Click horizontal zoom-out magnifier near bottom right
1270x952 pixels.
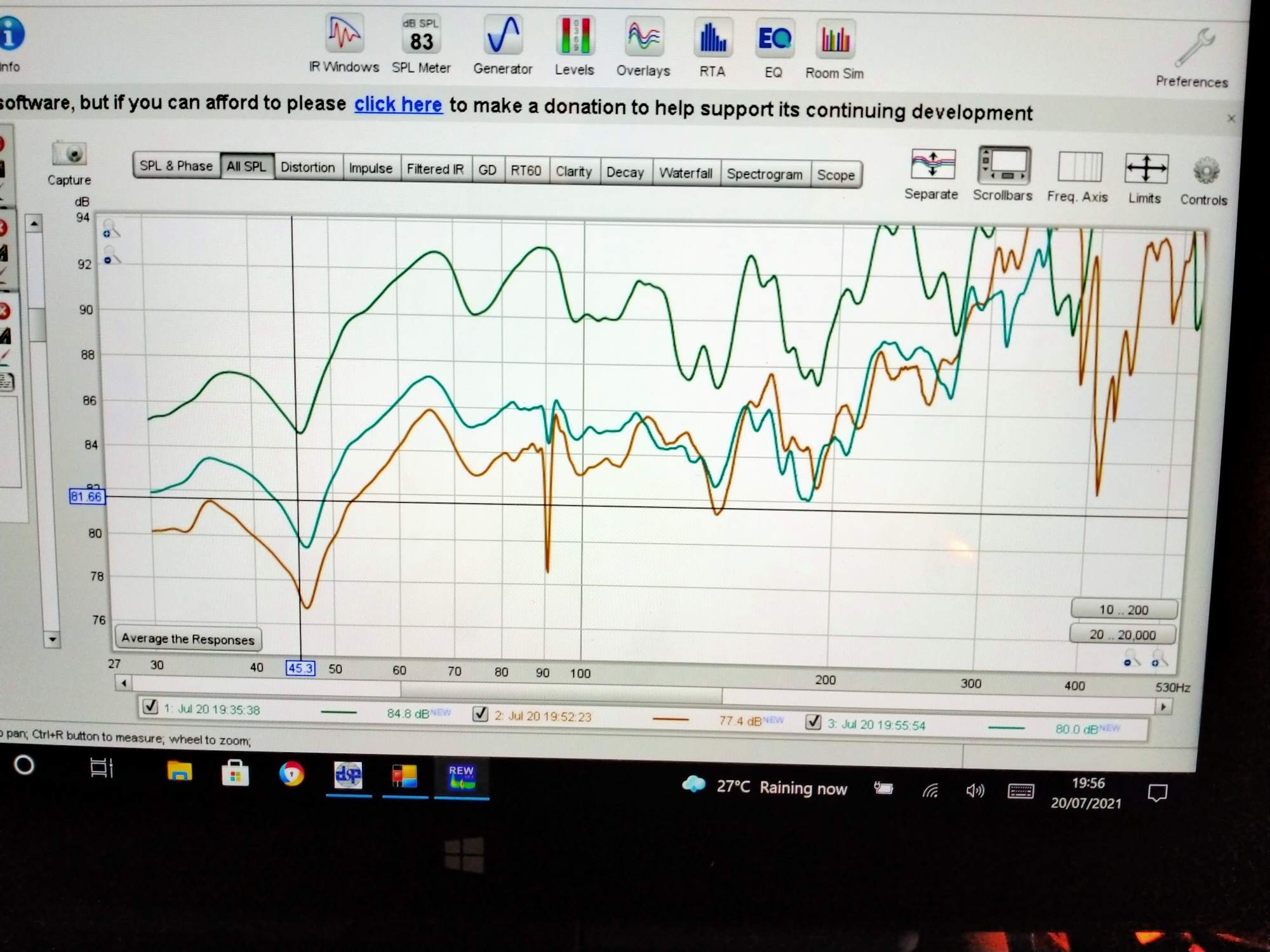click(1131, 658)
